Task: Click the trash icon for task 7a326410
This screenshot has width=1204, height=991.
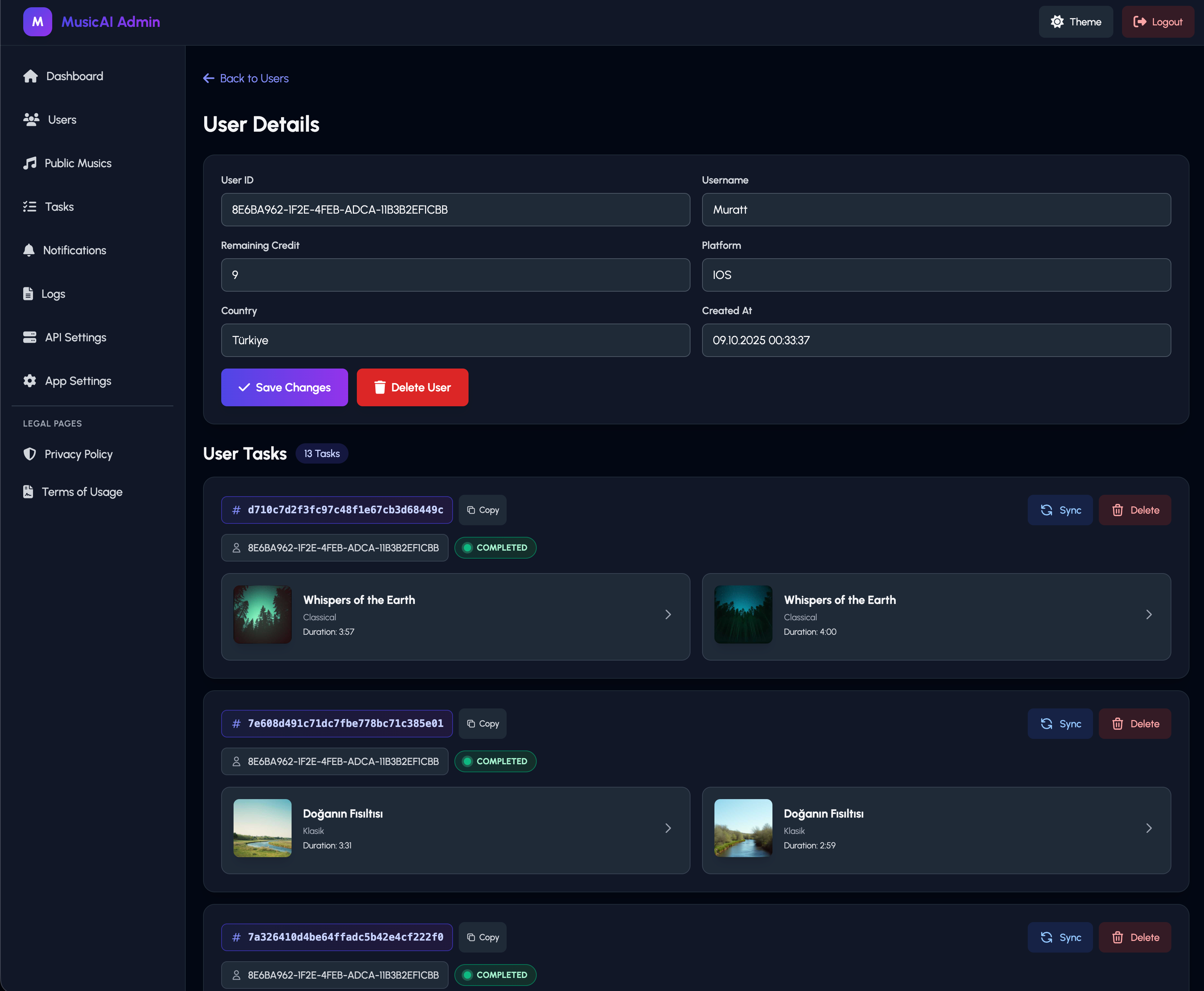Action: click(1117, 937)
